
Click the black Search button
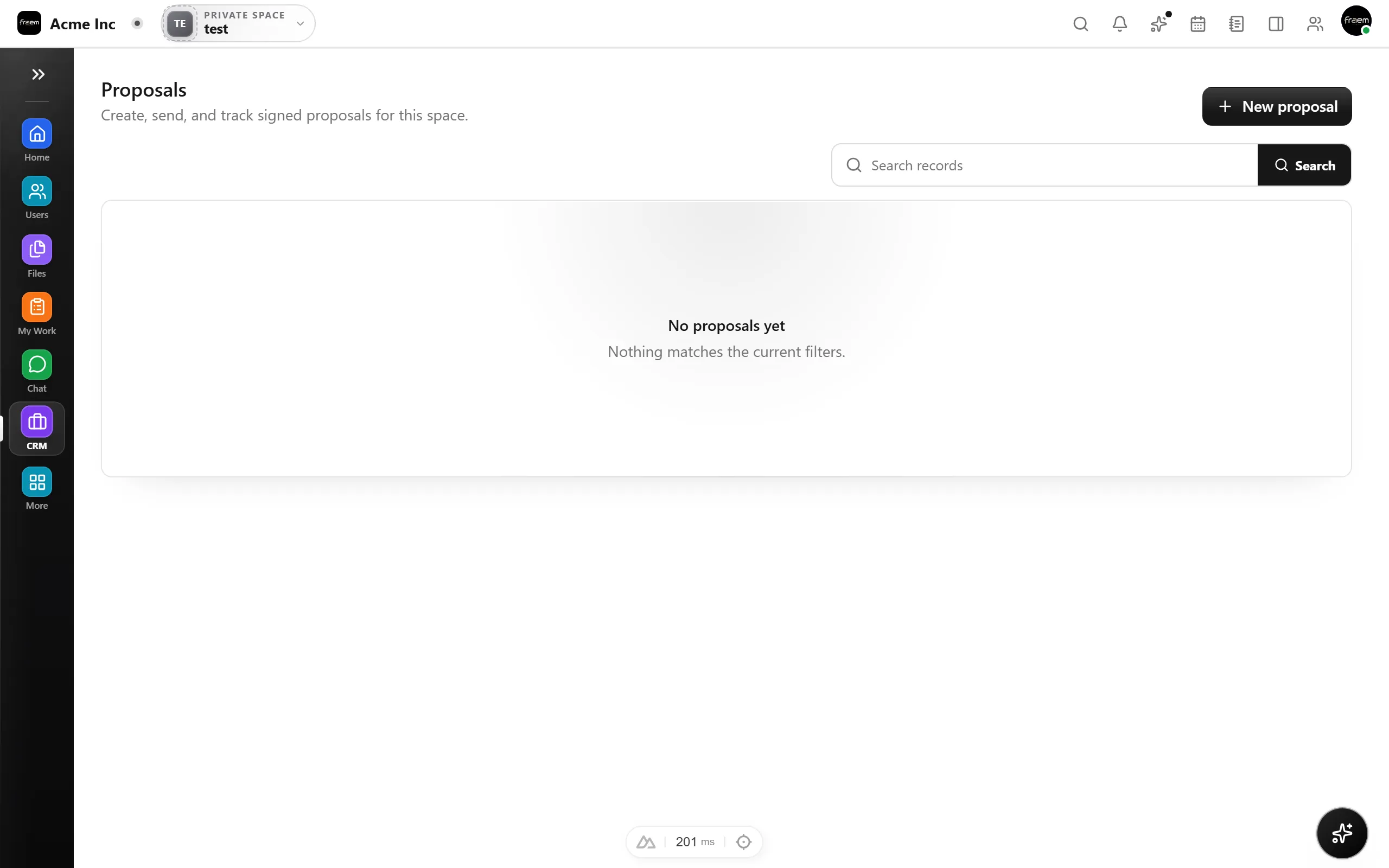click(x=1304, y=165)
